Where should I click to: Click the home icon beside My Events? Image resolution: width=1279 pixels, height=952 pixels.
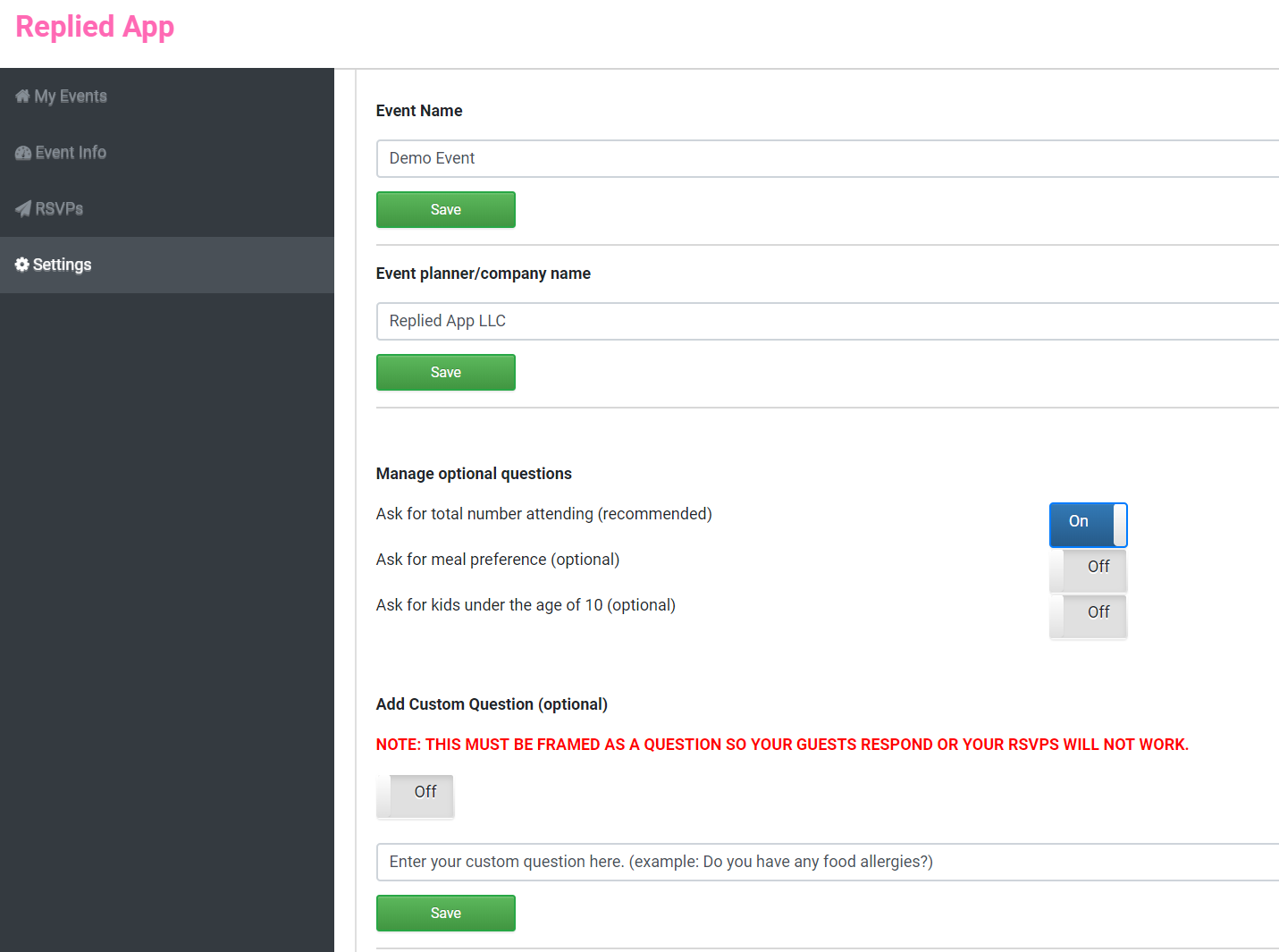point(22,96)
